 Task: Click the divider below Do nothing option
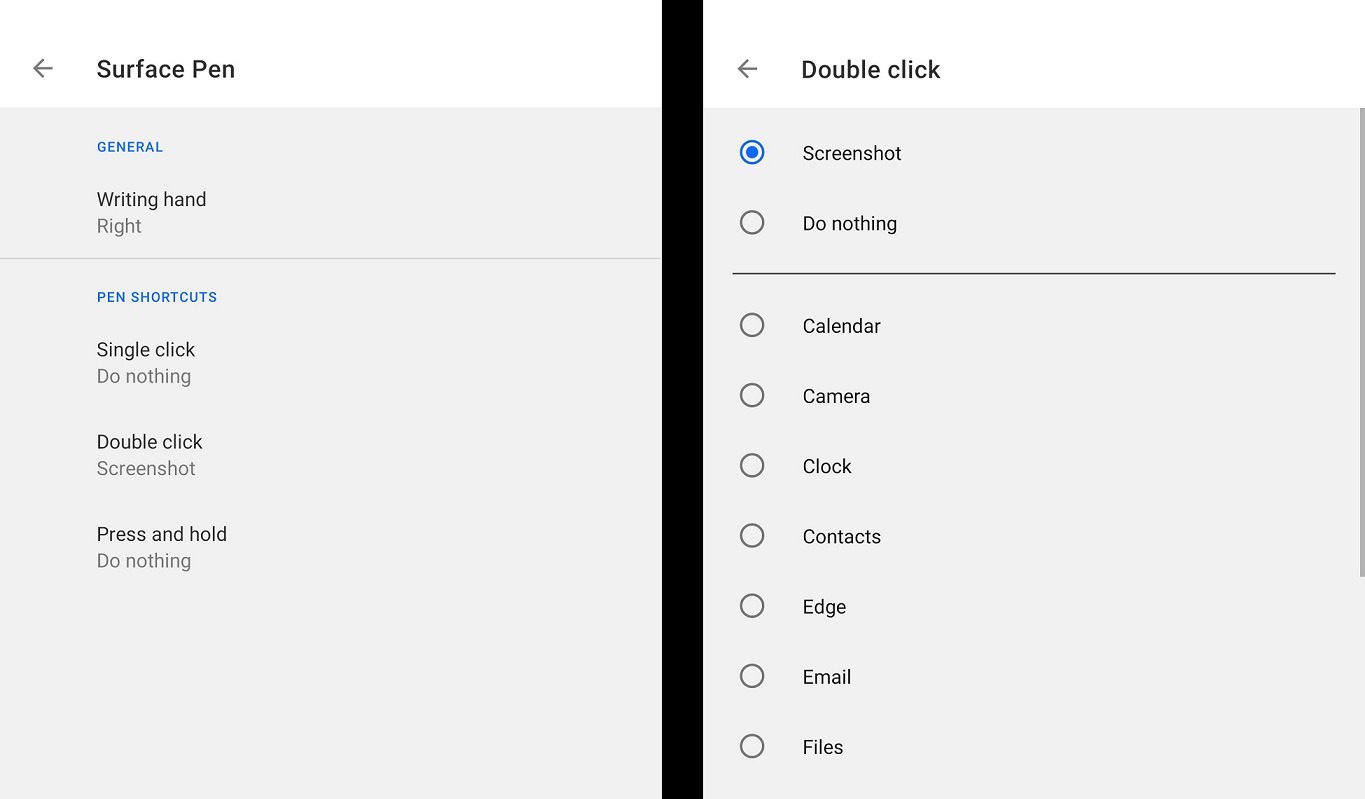(x=1034, y=271)
